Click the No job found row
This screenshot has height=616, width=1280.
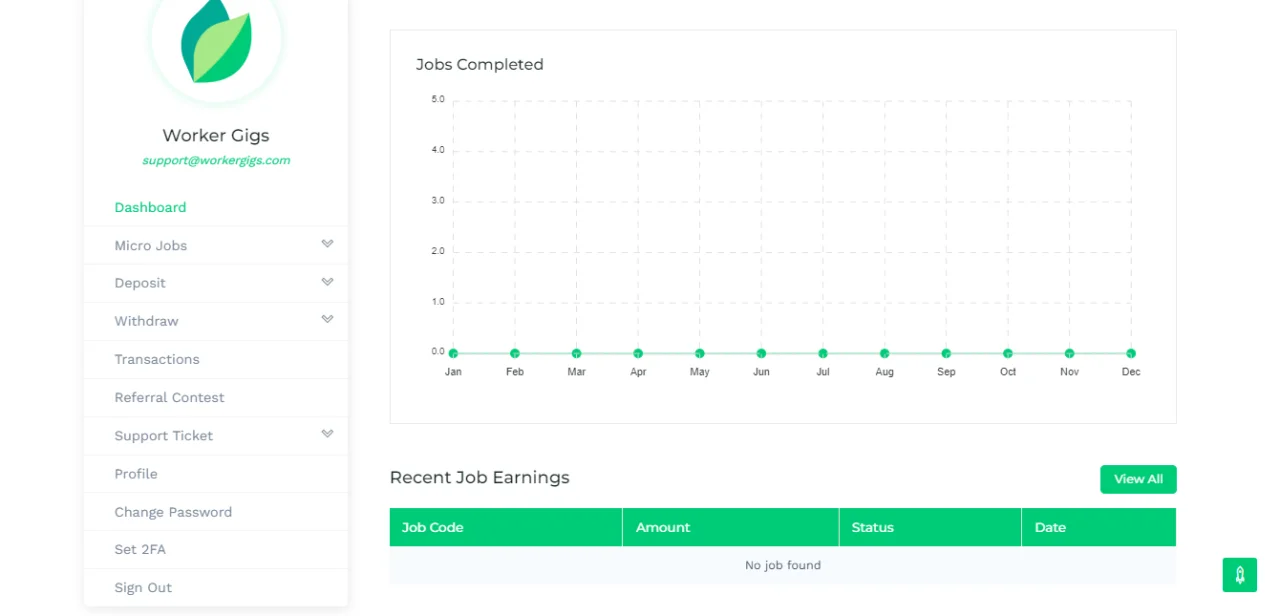click(783, 565)
